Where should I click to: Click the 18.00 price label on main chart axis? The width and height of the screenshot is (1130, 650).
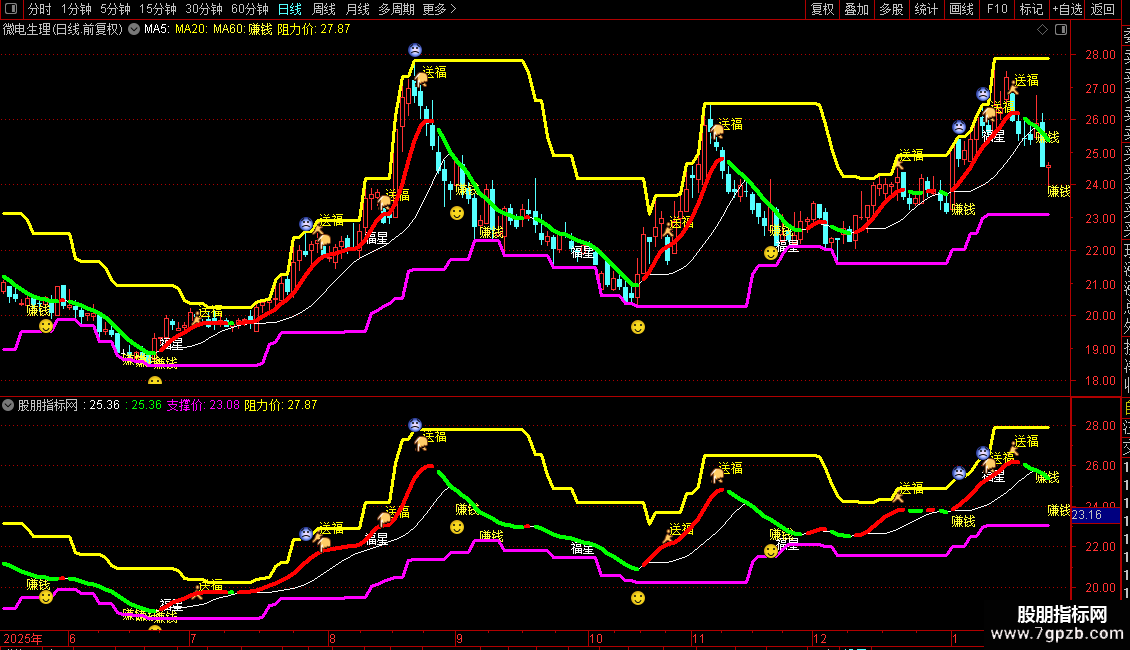tap(1100, 381)
